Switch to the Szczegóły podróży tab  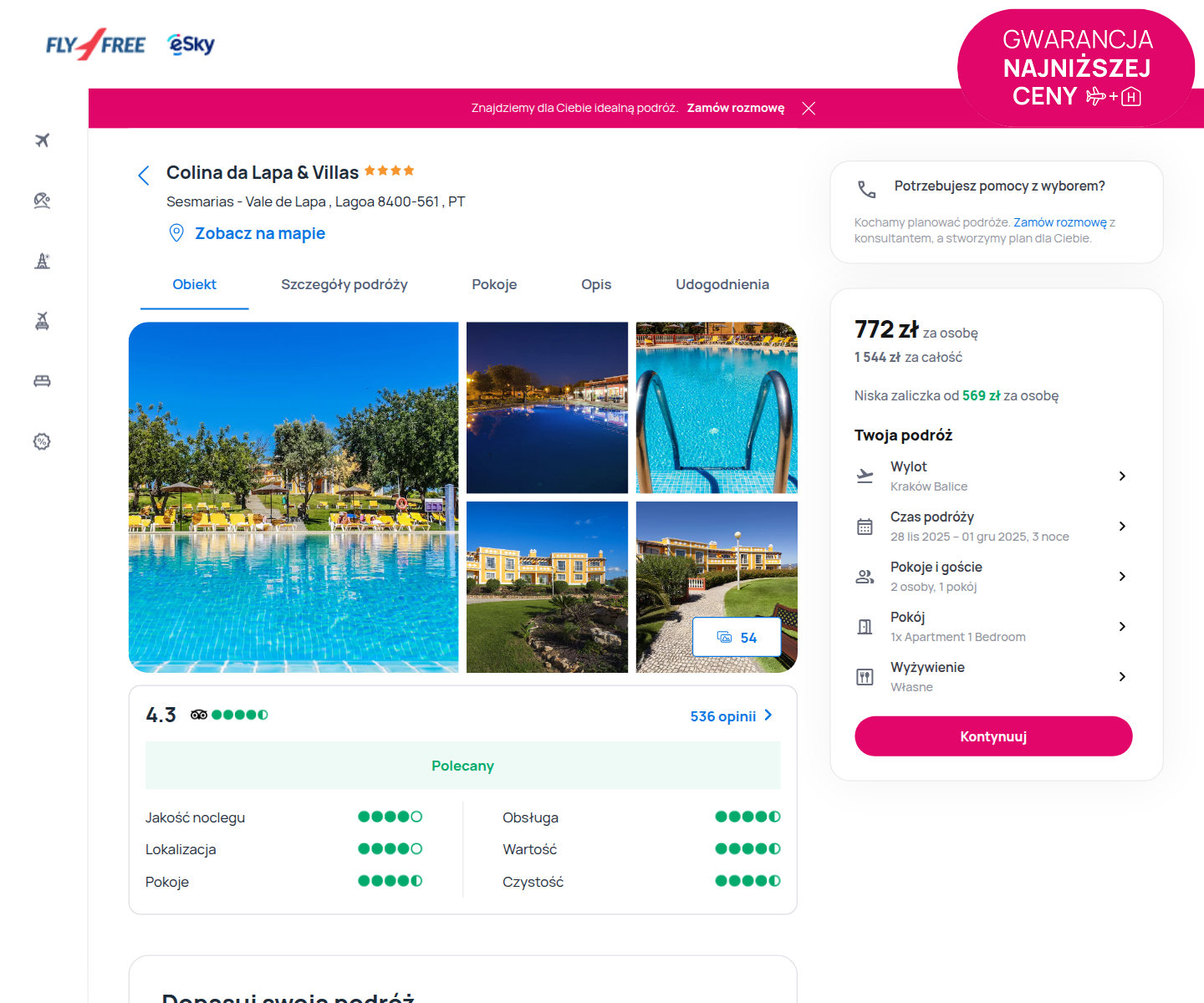tap(344, 285)
